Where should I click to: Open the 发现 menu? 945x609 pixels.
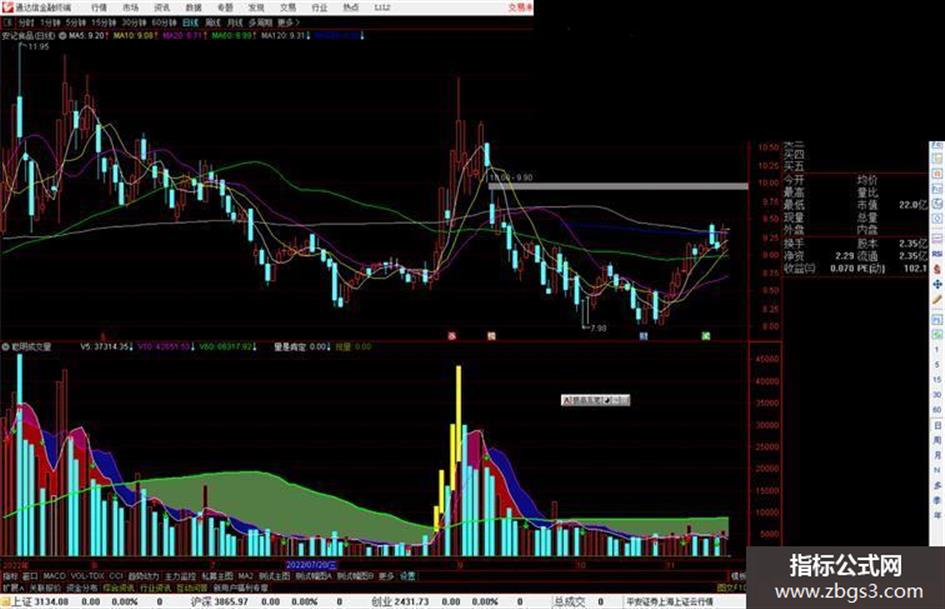click(256, 8)
